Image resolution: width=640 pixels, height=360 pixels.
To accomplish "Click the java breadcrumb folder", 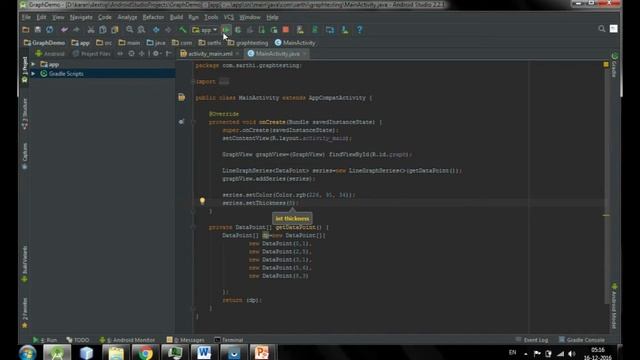I will point(156,43).
